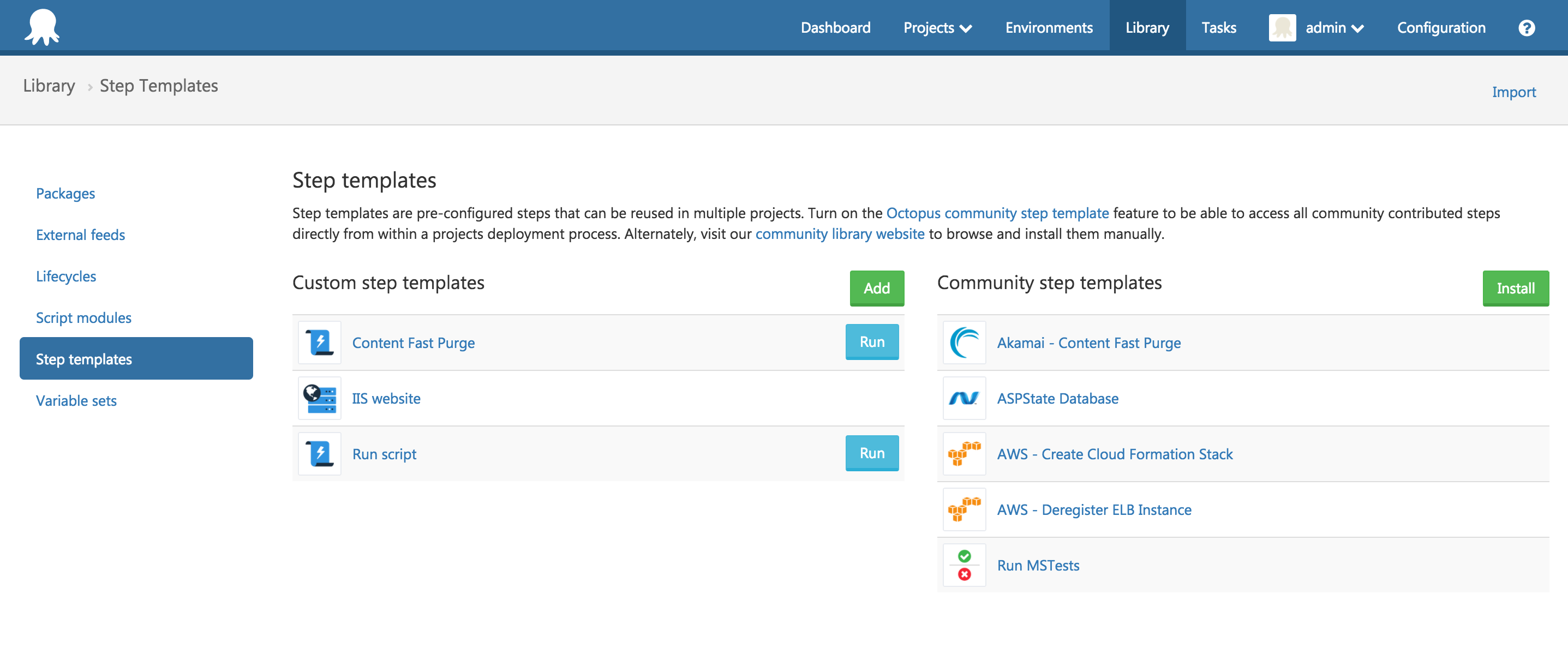
Task: Click the AWS Deregister ELB Instance icon
Action: (961, 509)
